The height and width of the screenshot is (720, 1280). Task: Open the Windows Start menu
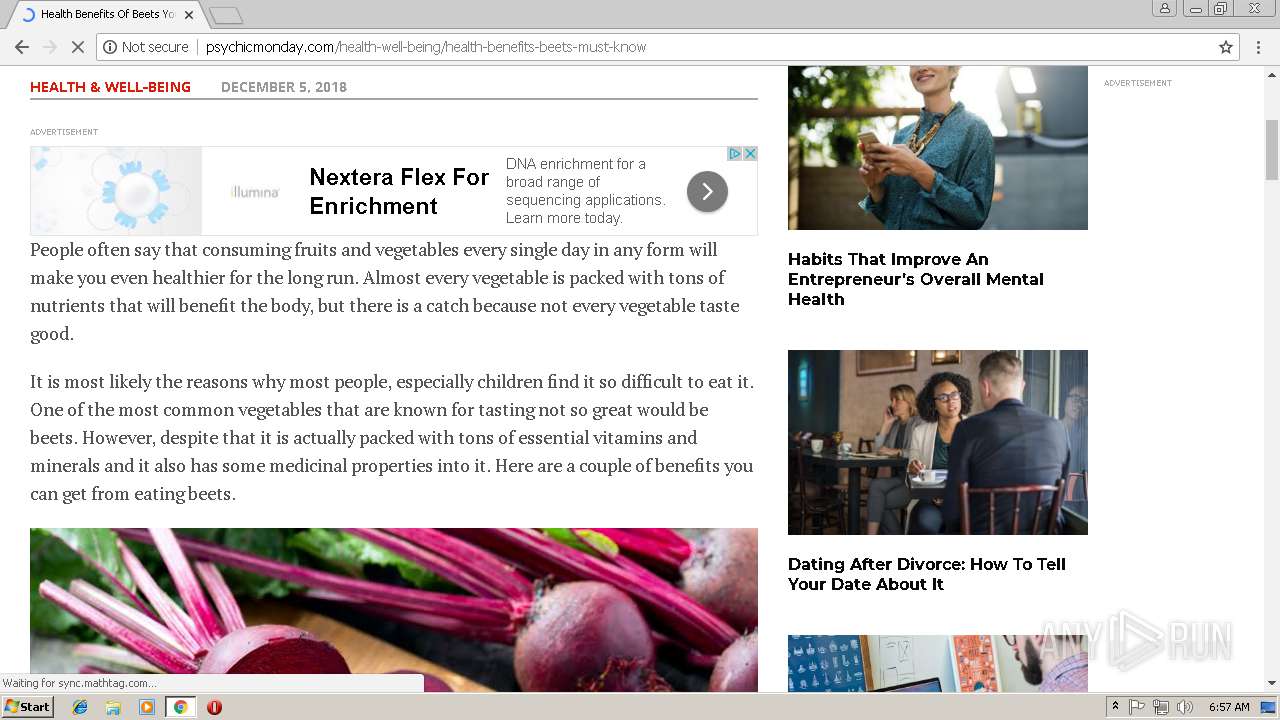coord(27,707)
